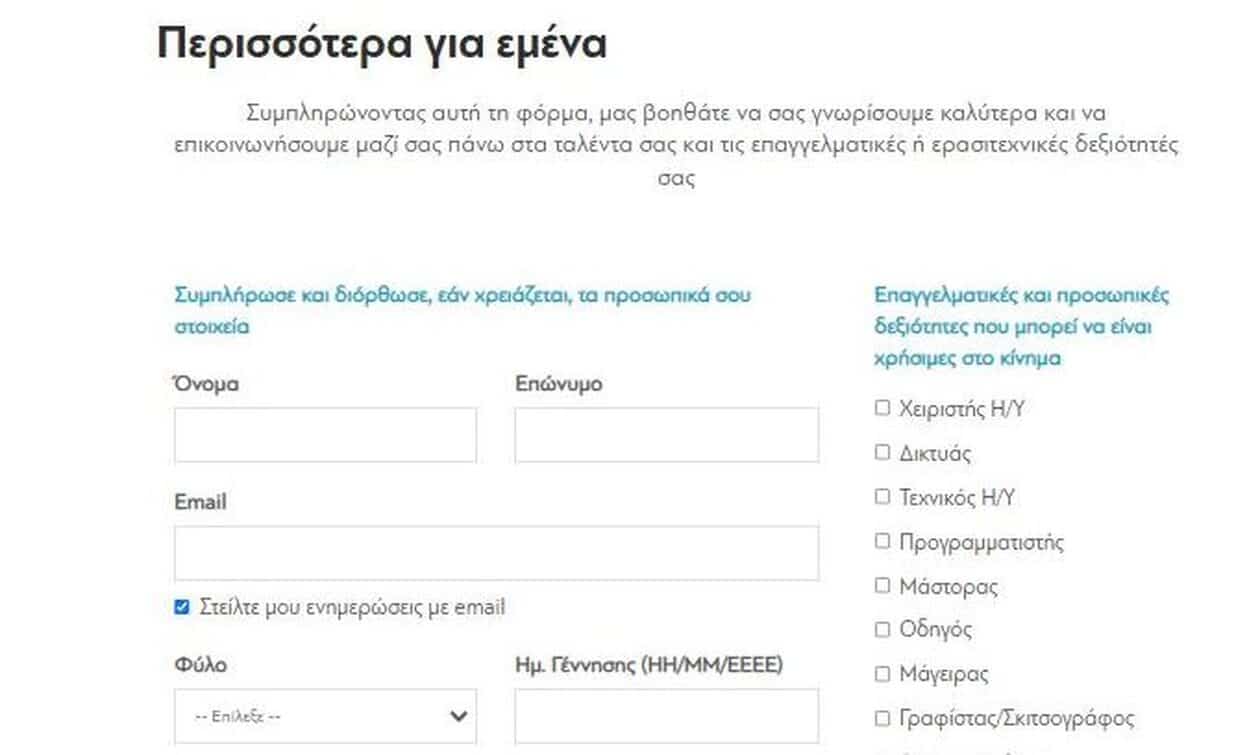1260x755 pixels.
Task: Enable the Γραφίστας/Σκιτσογράφος checkbox
Action: pos(882,718)
